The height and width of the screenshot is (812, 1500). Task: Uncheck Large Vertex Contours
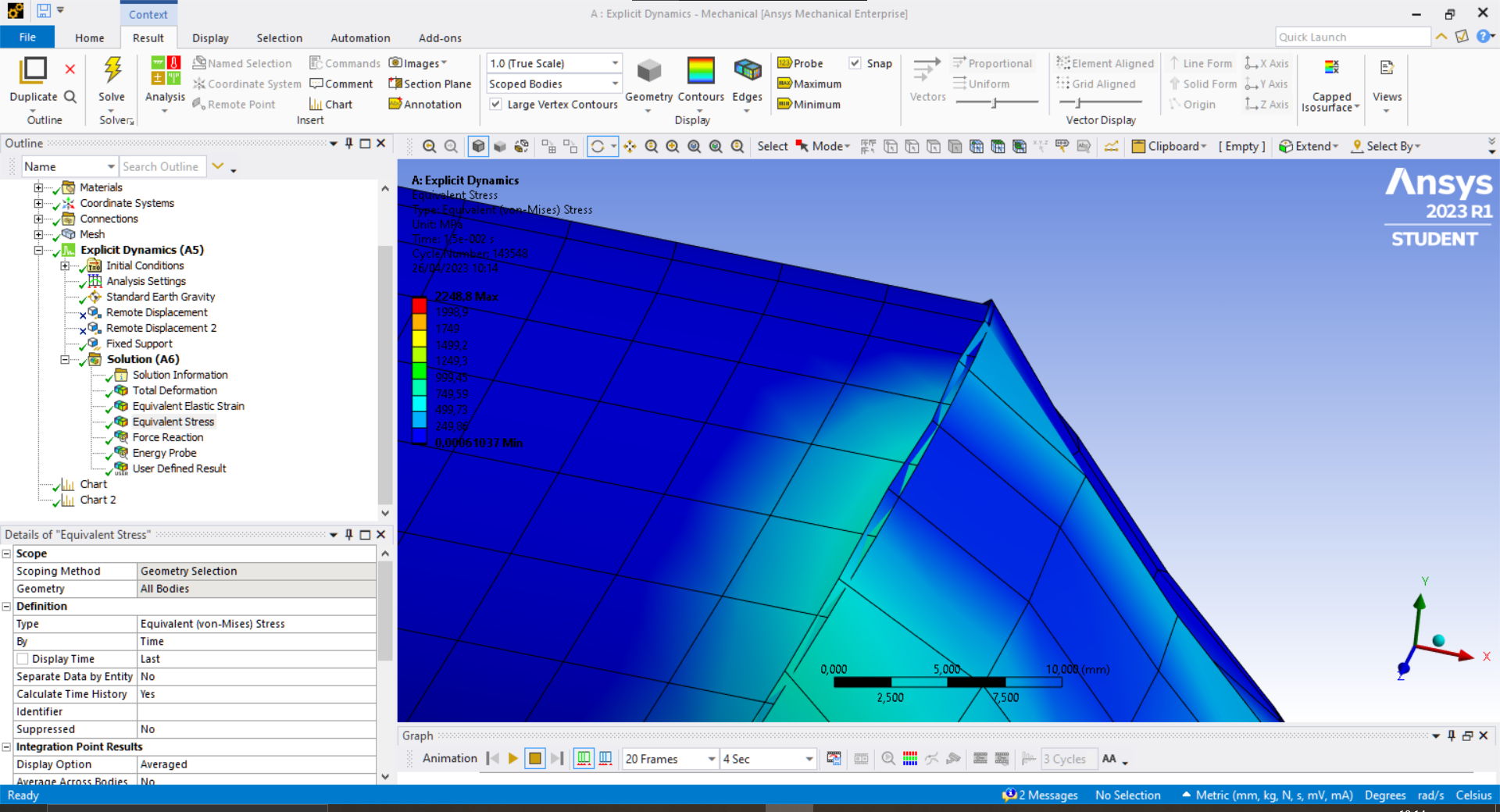pos(495,104)
